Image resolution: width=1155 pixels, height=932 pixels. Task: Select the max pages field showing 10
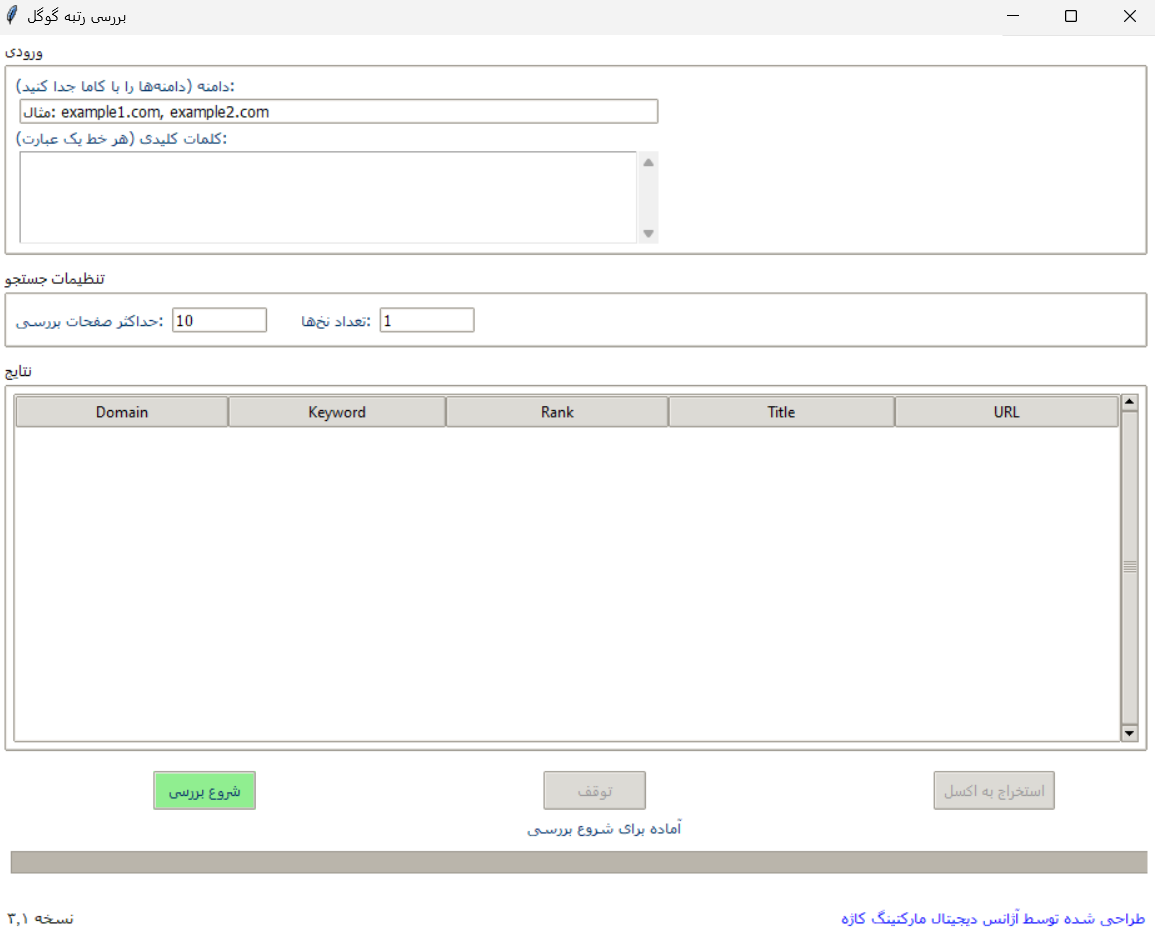(x=220, y=320)
